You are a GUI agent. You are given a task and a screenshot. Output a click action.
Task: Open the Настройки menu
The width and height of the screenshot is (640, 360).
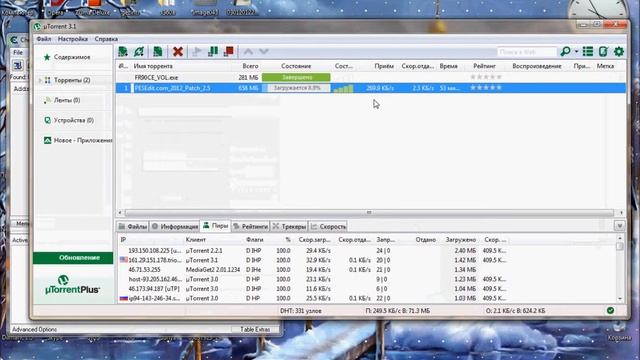click(73, 39)
